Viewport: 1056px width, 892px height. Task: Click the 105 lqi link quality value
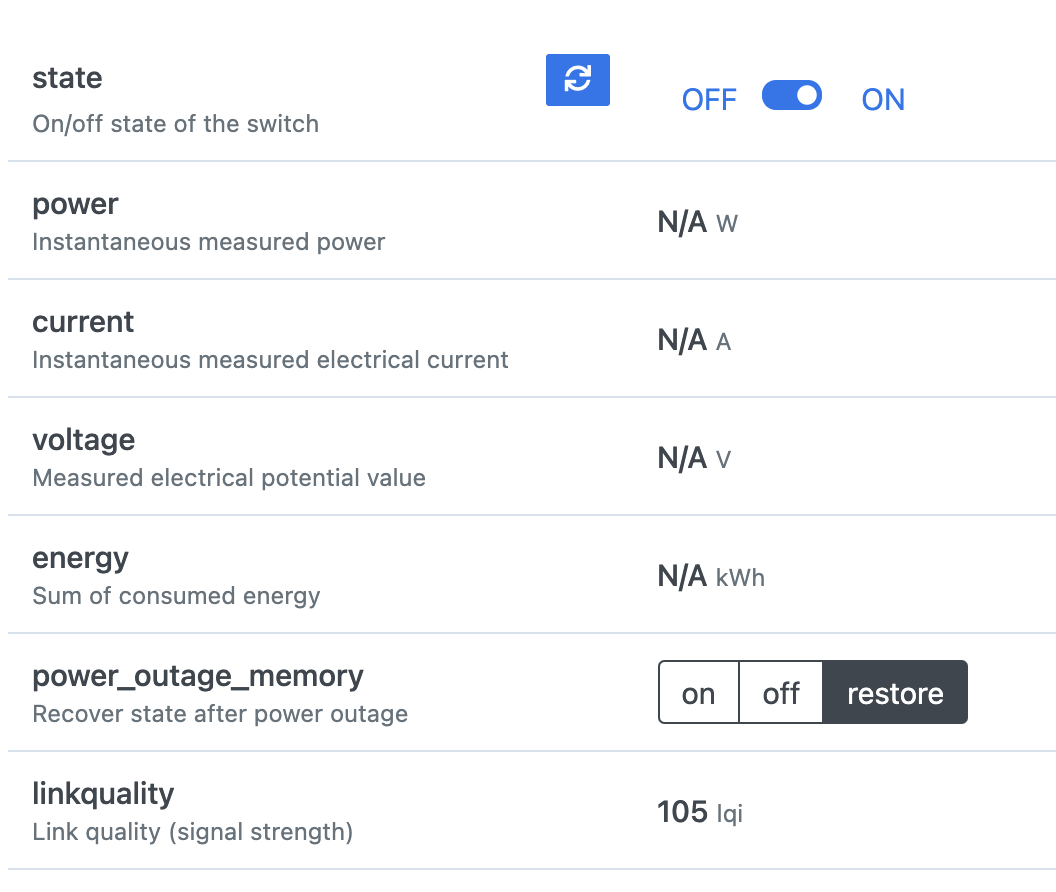tap(699, 812)
